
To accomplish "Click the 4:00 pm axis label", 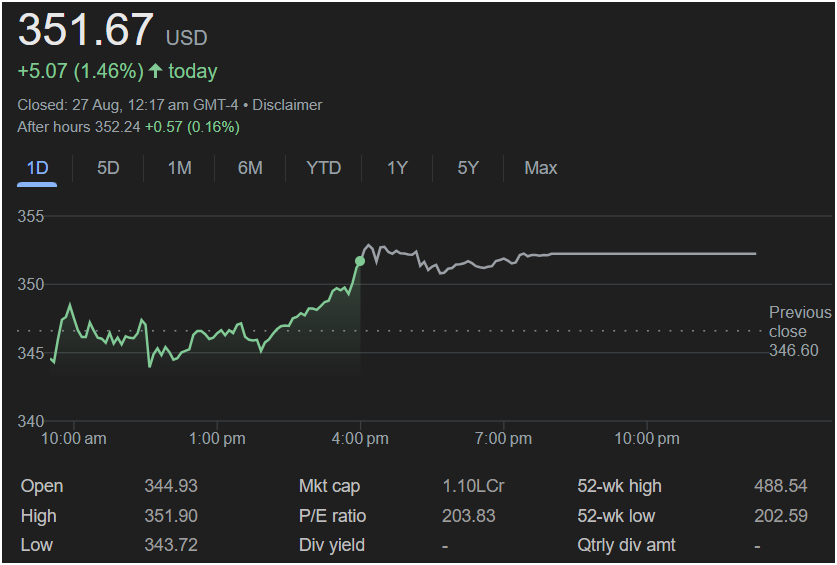I will pyautogui.click(x=360, y=438).
